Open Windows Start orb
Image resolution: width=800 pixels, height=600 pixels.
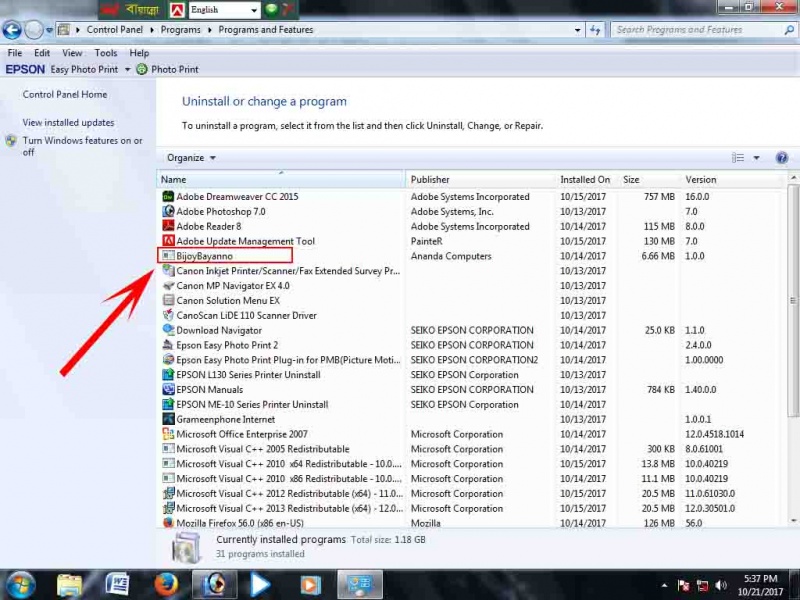(21, 585)
